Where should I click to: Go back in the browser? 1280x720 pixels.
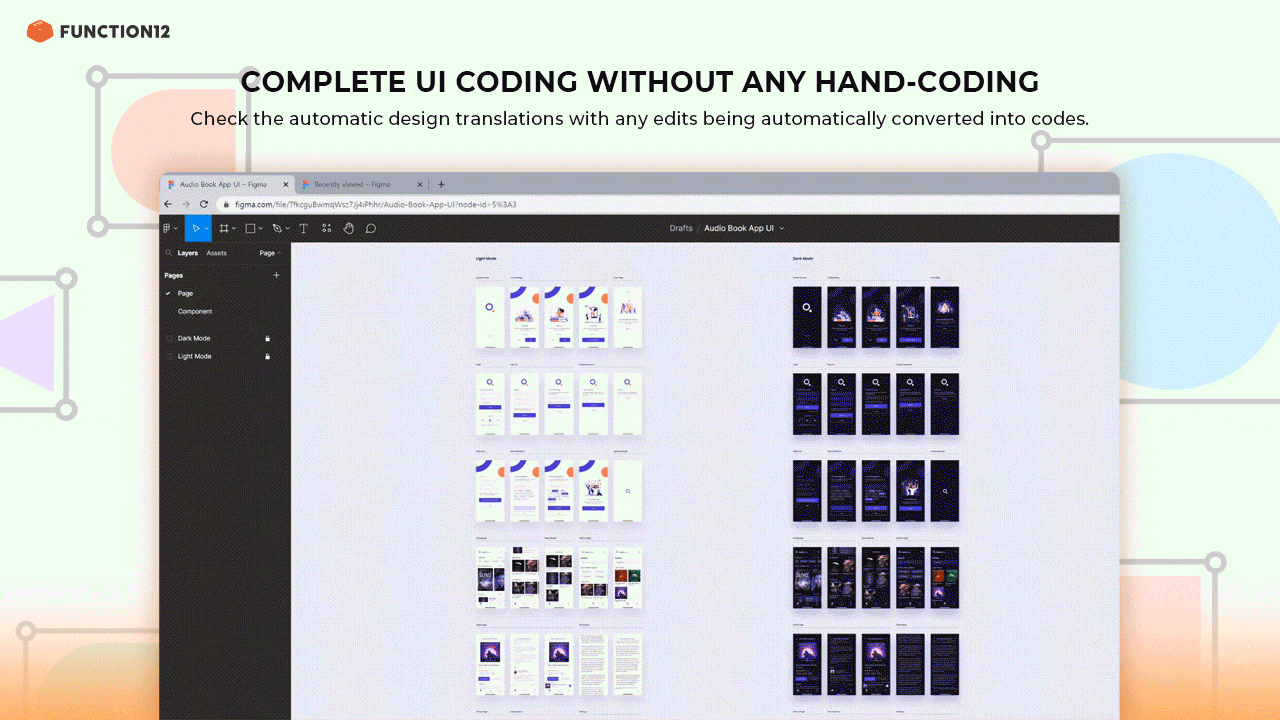[168, 204]
